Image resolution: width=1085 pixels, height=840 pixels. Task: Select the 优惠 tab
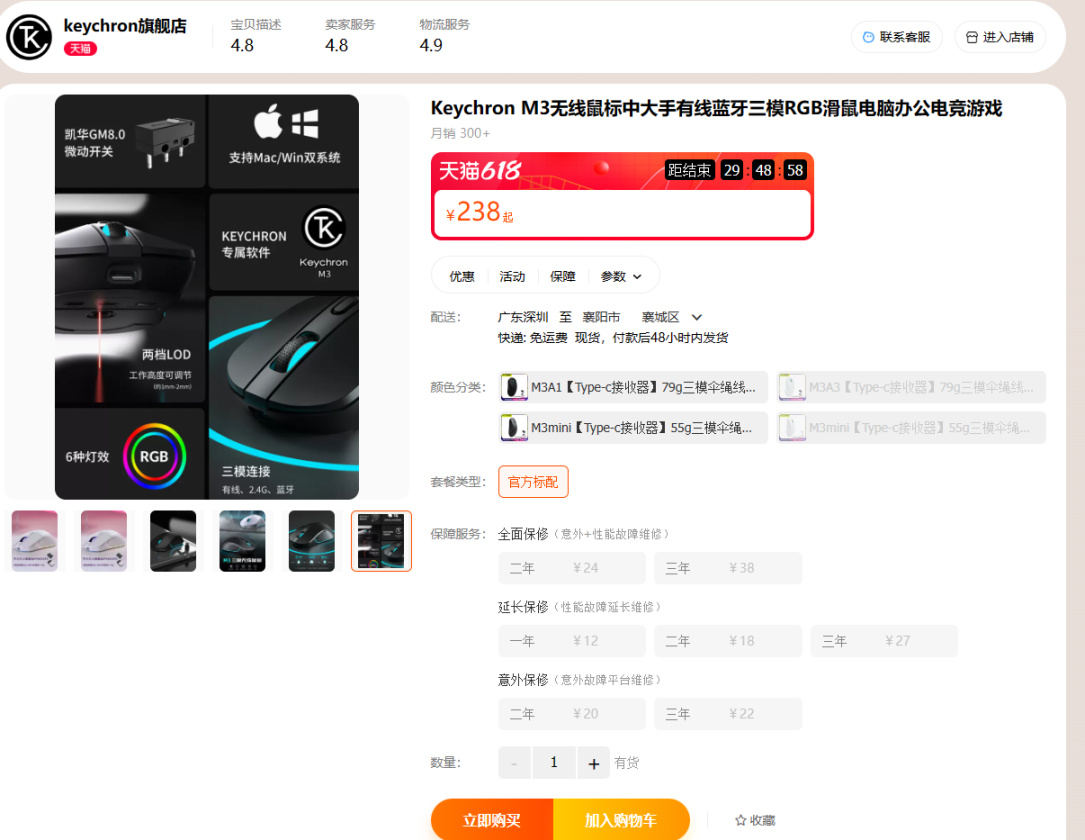462,276
